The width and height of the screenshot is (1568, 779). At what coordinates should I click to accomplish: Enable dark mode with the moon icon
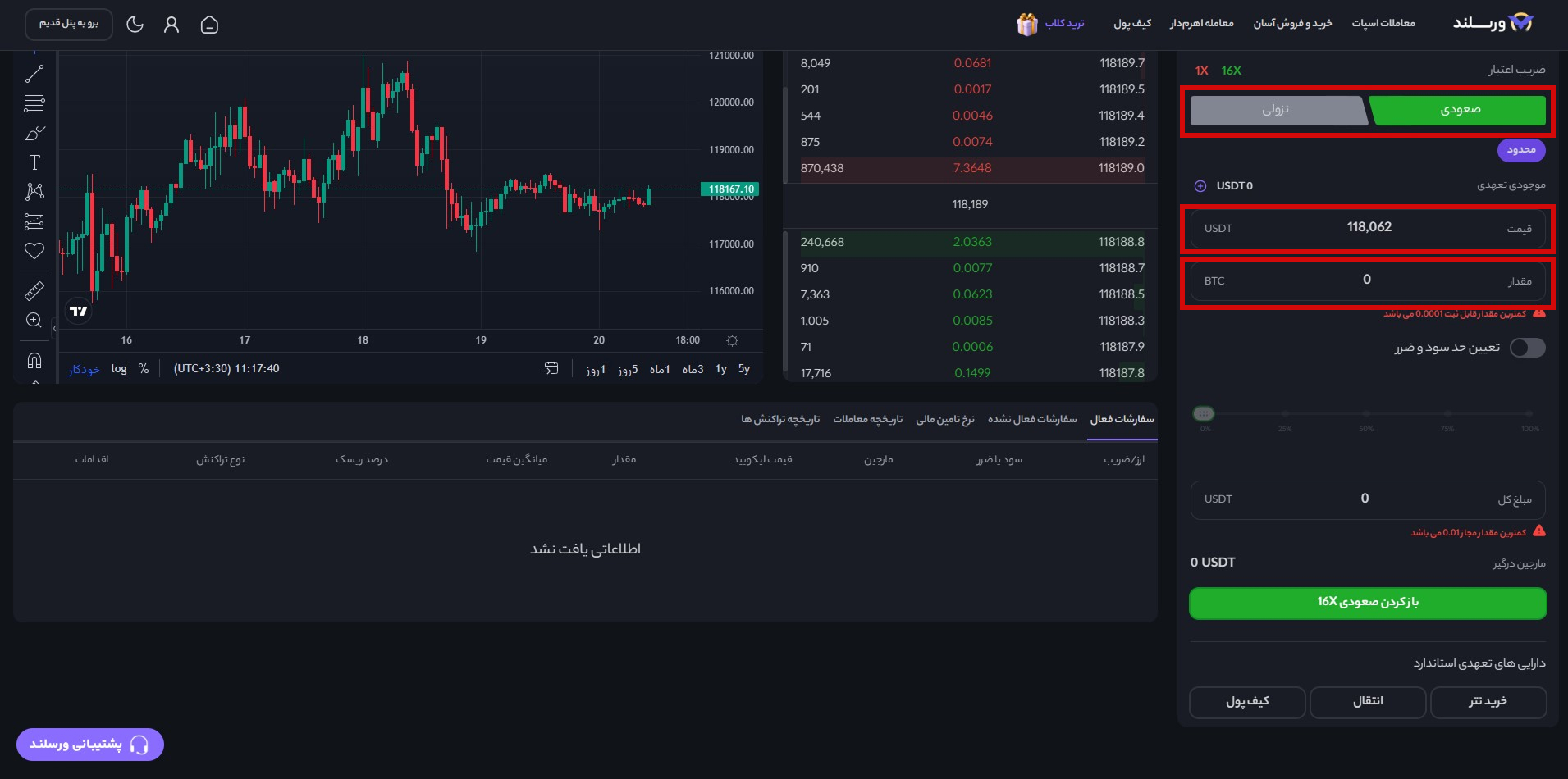135,25
